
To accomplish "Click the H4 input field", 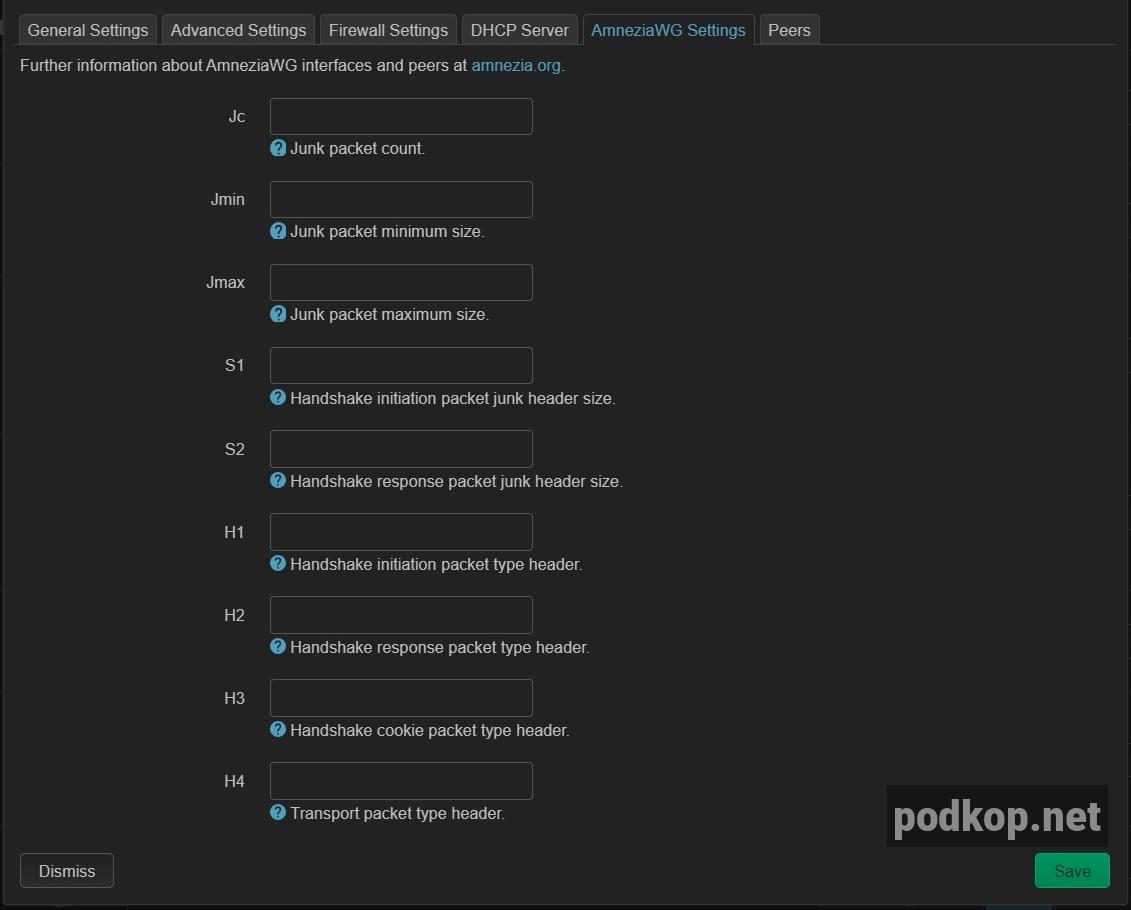I will click(x=400, y=780).
